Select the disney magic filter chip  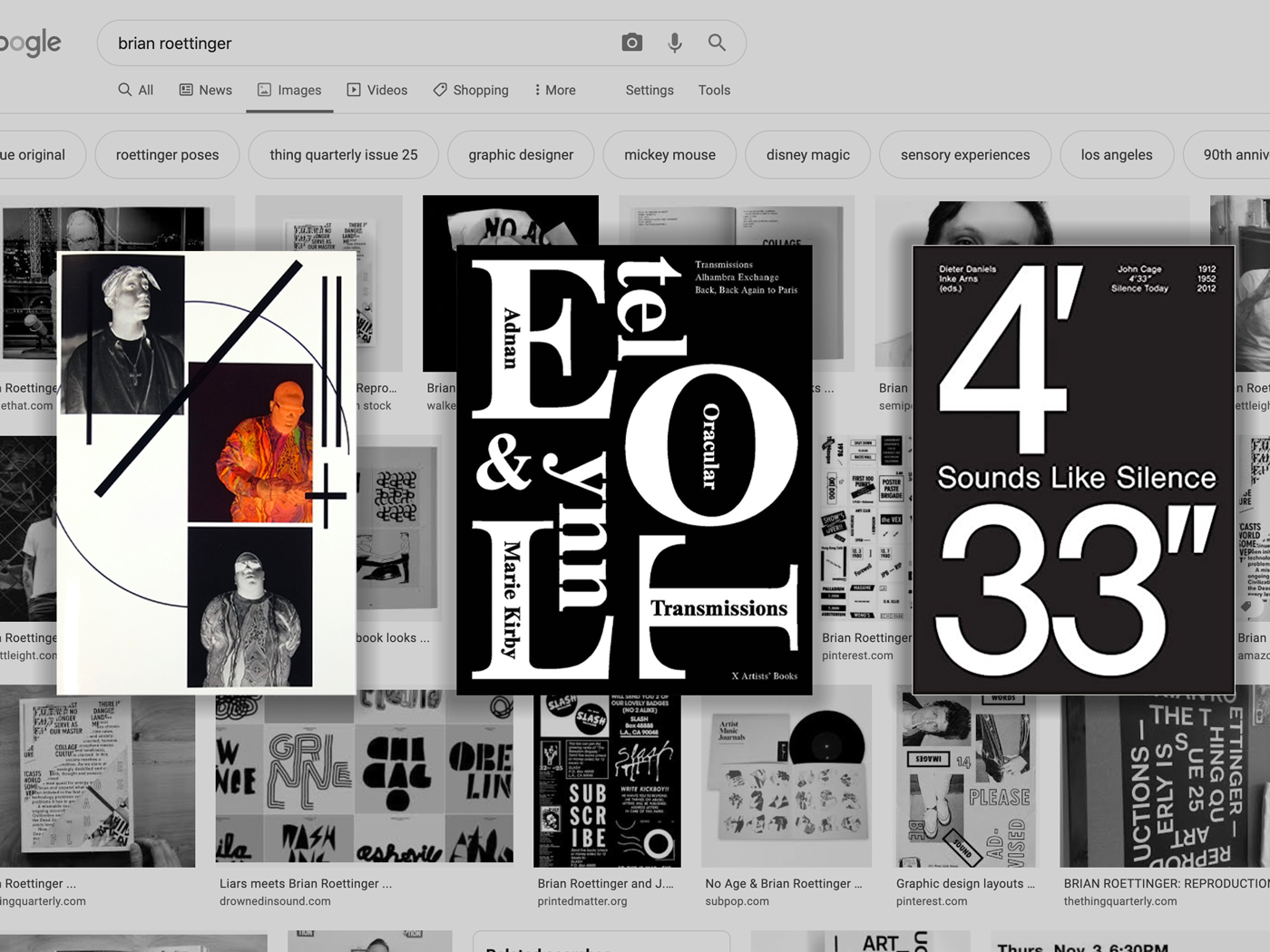pyautogui.click(x=808, y=155)
